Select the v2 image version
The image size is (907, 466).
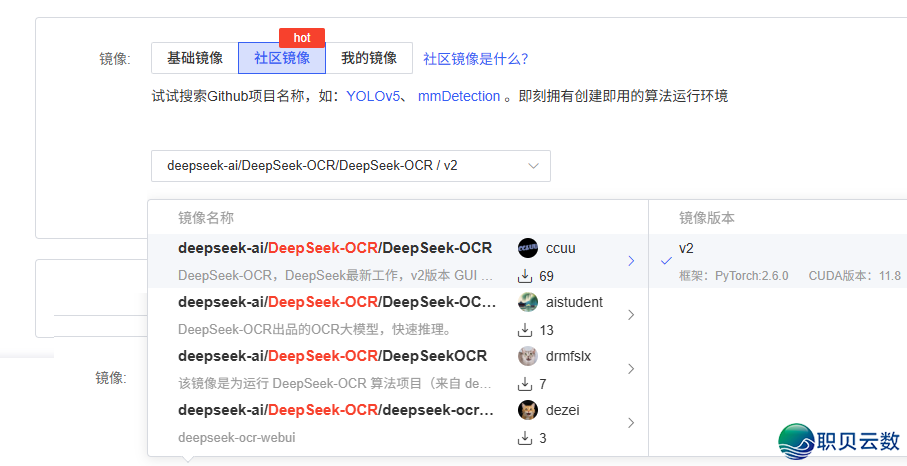(778, 261)
